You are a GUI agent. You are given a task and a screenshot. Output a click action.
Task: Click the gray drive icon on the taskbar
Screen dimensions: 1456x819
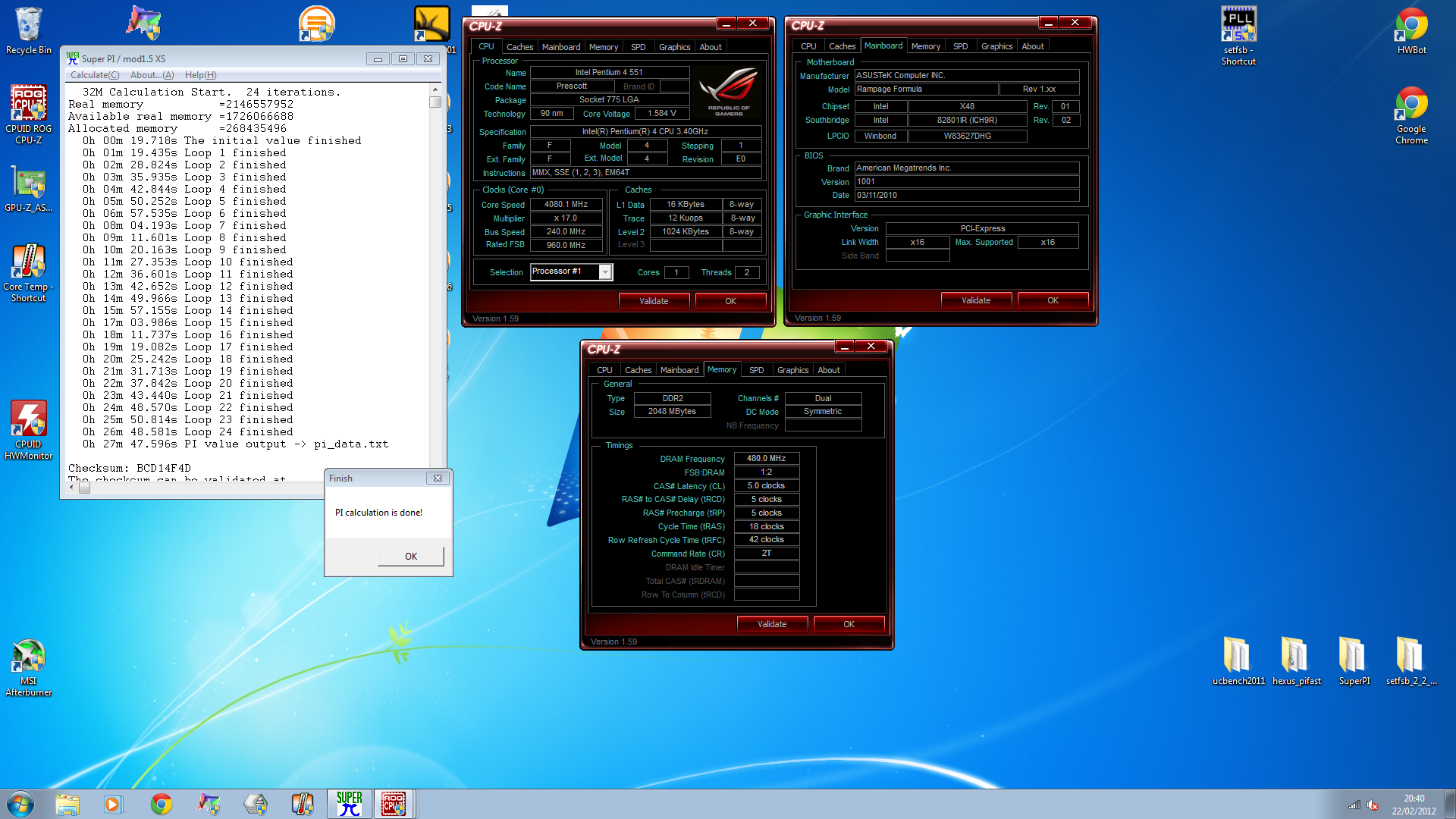pyautogui.click(x=256, y=804)
